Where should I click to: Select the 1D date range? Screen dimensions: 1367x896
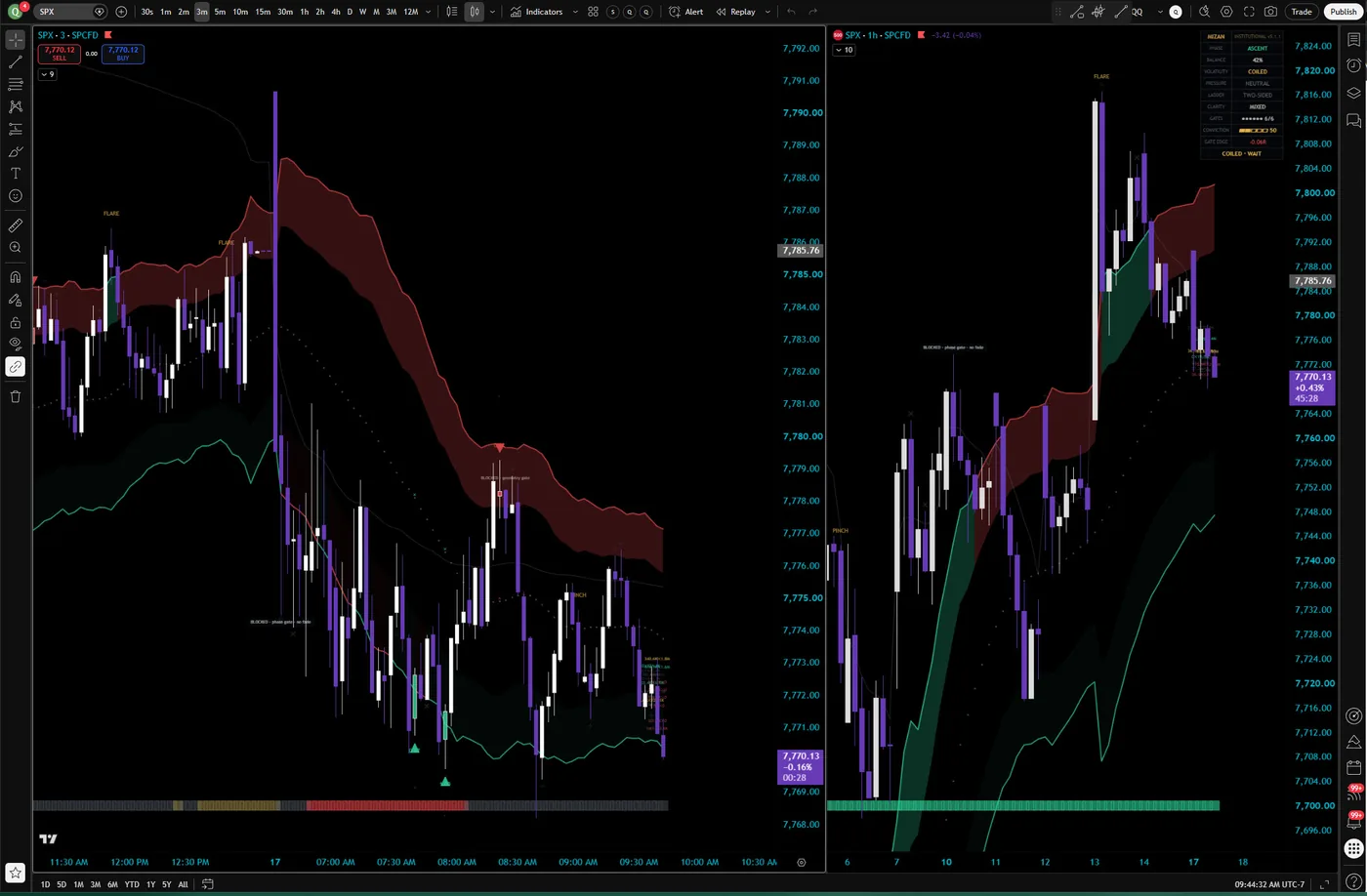pyautogui.click(x=45, y=884)
